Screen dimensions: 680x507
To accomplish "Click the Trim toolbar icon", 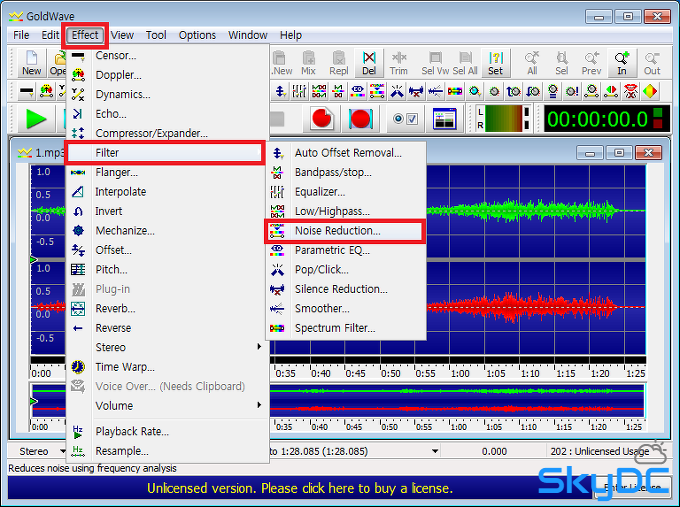I will tap(399, 63).
